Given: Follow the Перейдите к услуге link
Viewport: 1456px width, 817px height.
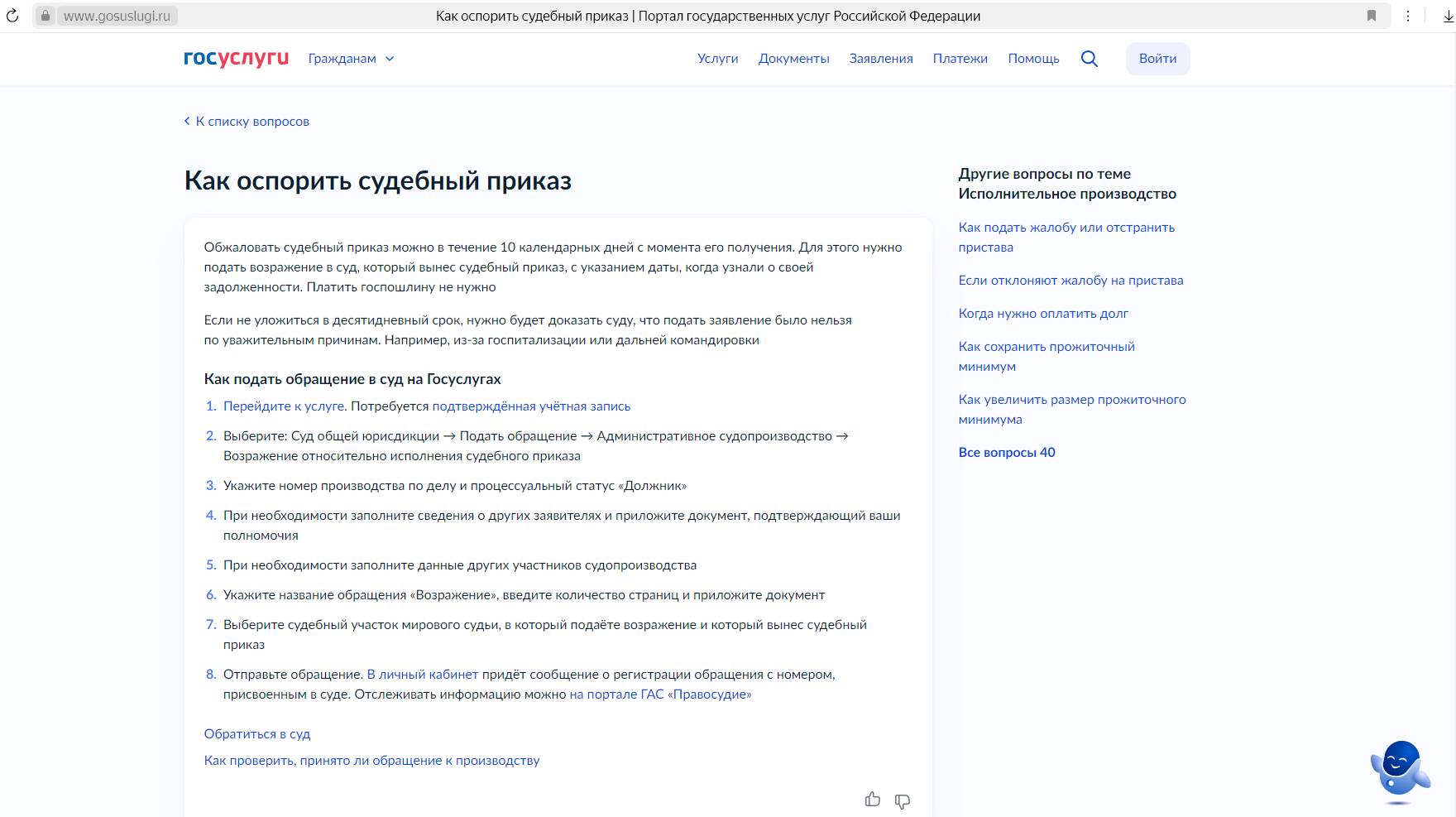Looking at the screenshot, I should [x=283, y=406].
